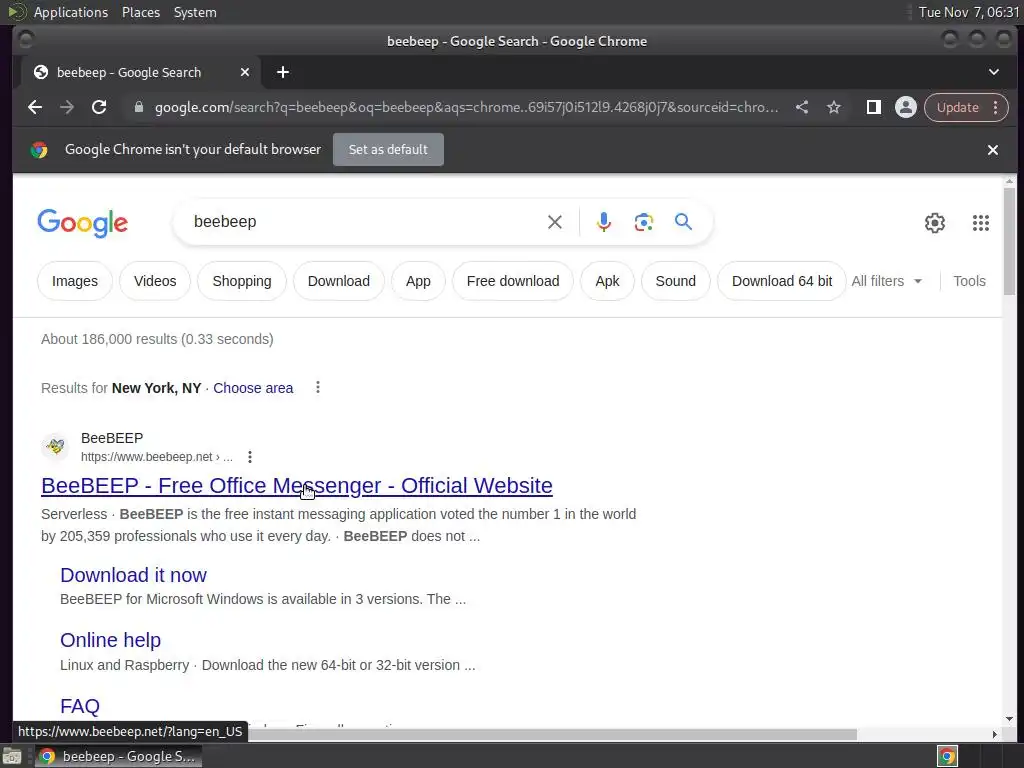Select the Apk filter chip
1024x768 pixels.
607,281
